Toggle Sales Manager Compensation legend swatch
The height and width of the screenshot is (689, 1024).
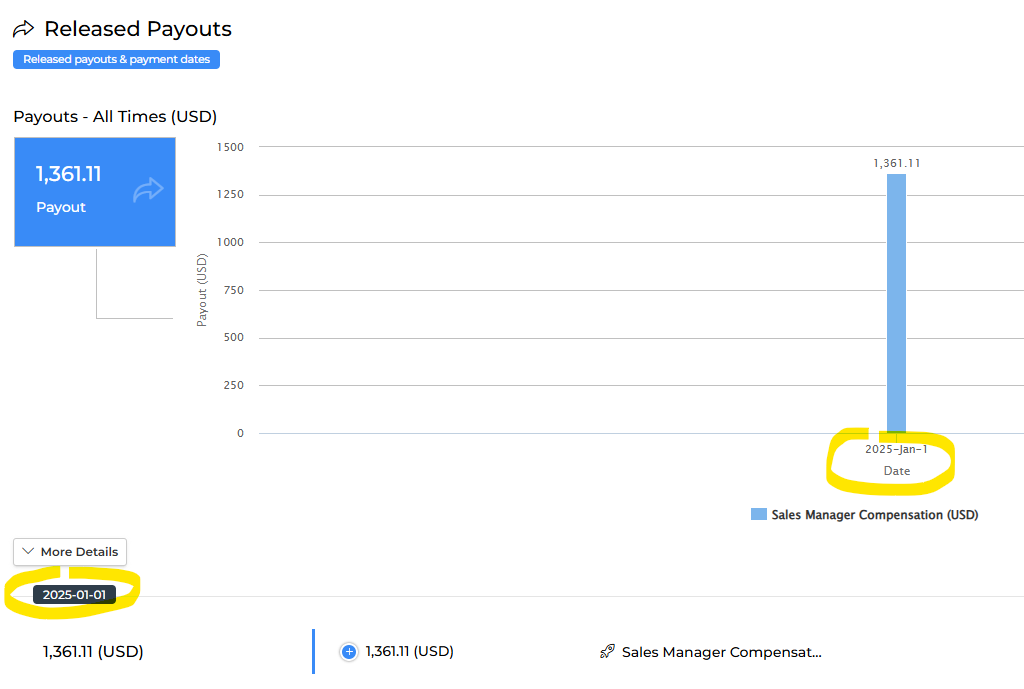pos(759,515)
